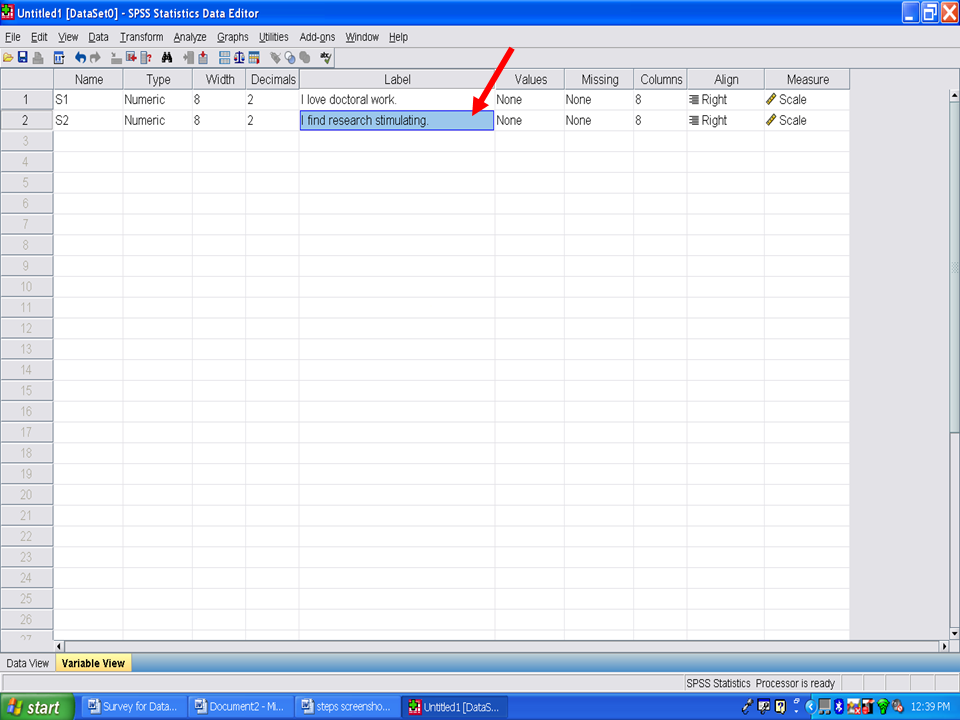Open the Type cell for S1
The height and width of the screenshot is (720, 960).
pyautogui.click(x=157, y=100)
